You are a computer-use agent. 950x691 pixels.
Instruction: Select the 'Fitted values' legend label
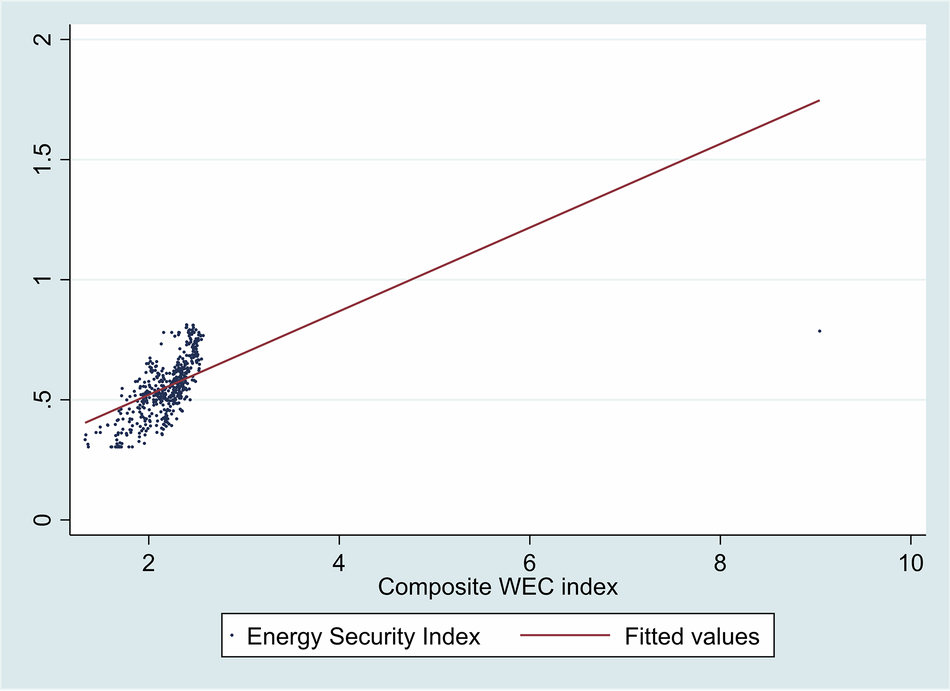(692, 636)
